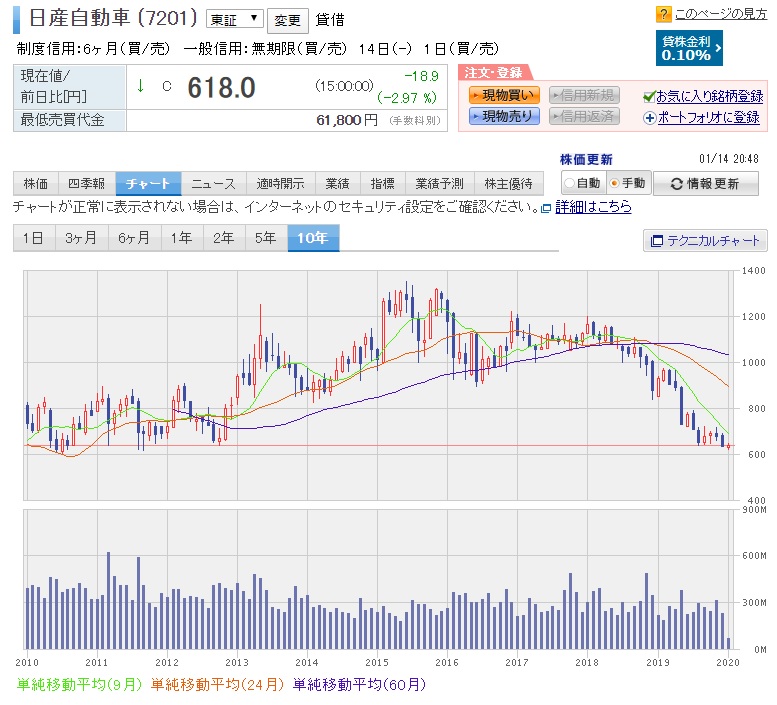This screenshot has width=777, height=705.
Task: Click the 61,800円 minimum trade amount
Action: click(x=347, y=120)
